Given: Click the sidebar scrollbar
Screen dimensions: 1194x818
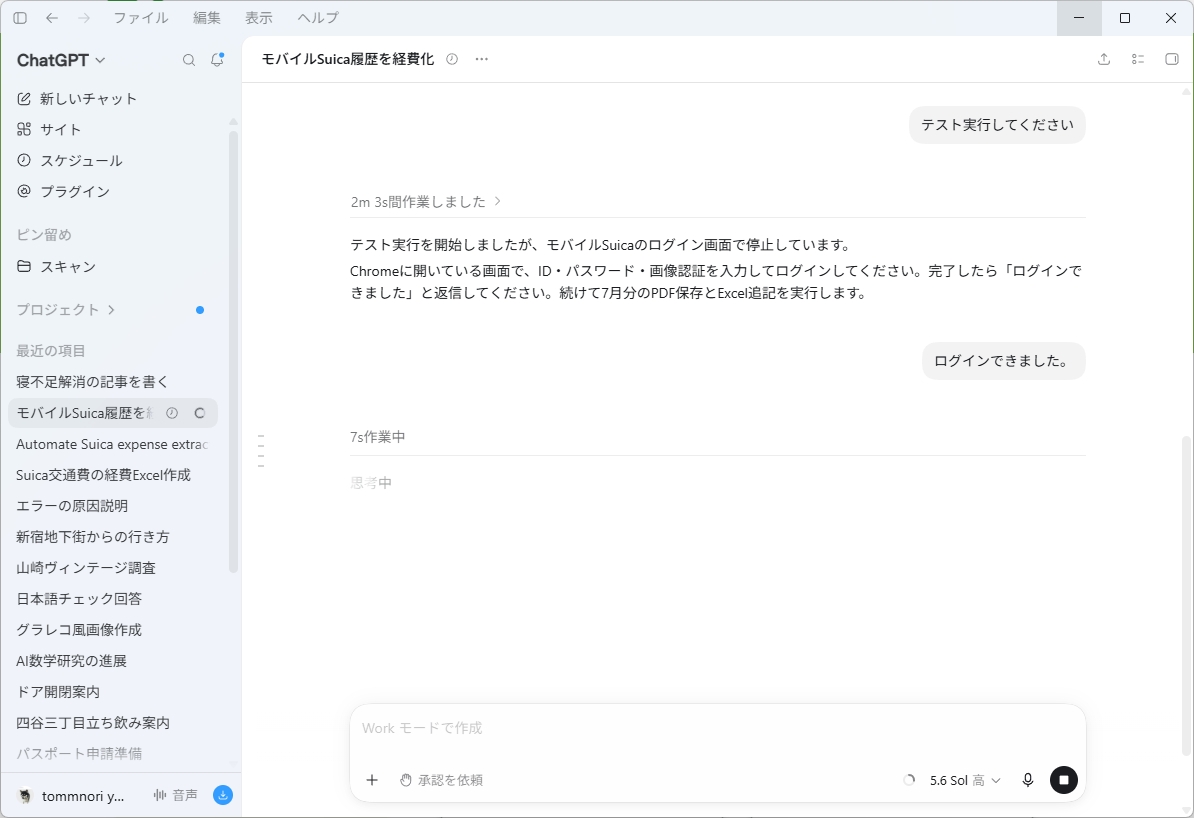Looking at the screenshot, I should (233, 350).
